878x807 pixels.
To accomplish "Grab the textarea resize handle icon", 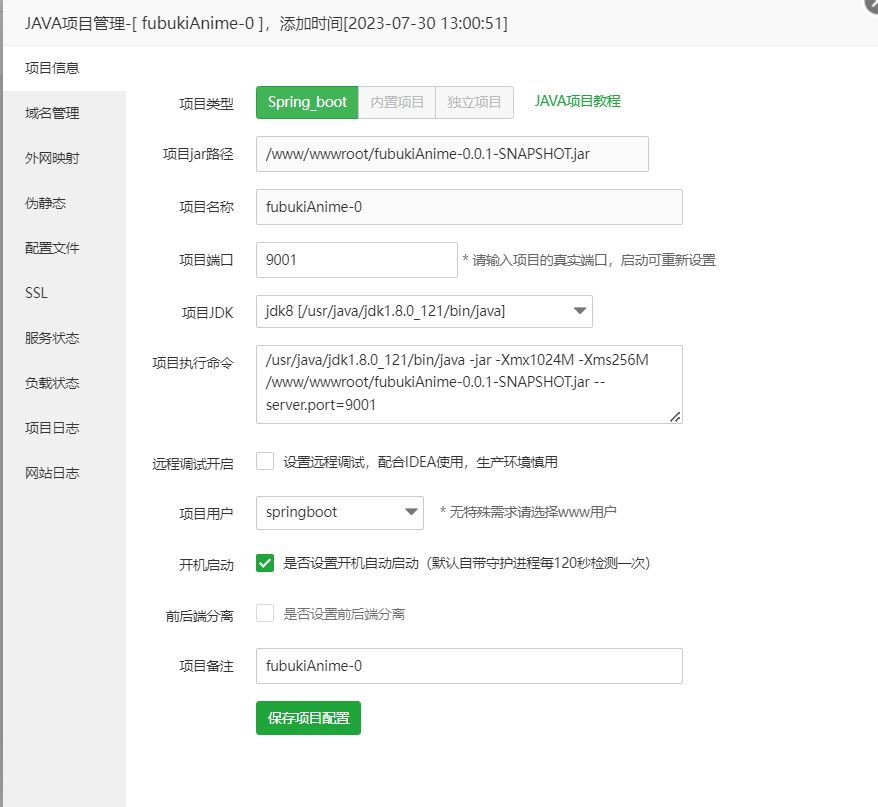I will point(675,417).
